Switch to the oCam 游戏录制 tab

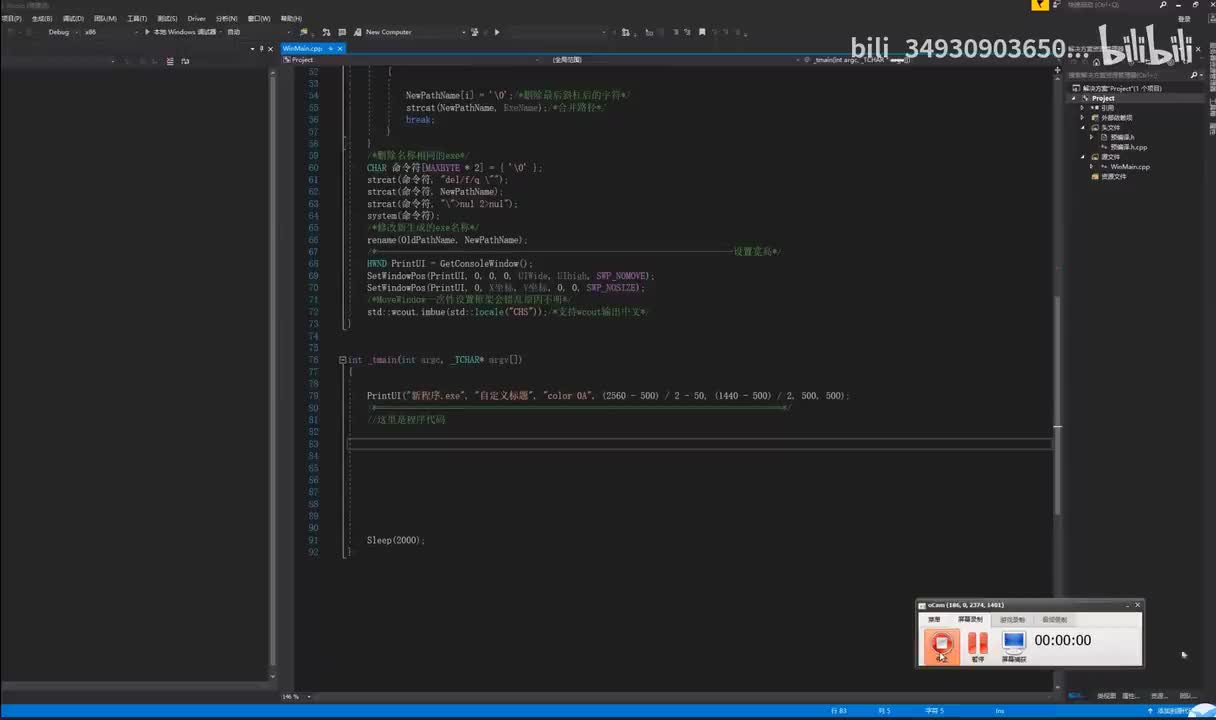[1012, 620]
